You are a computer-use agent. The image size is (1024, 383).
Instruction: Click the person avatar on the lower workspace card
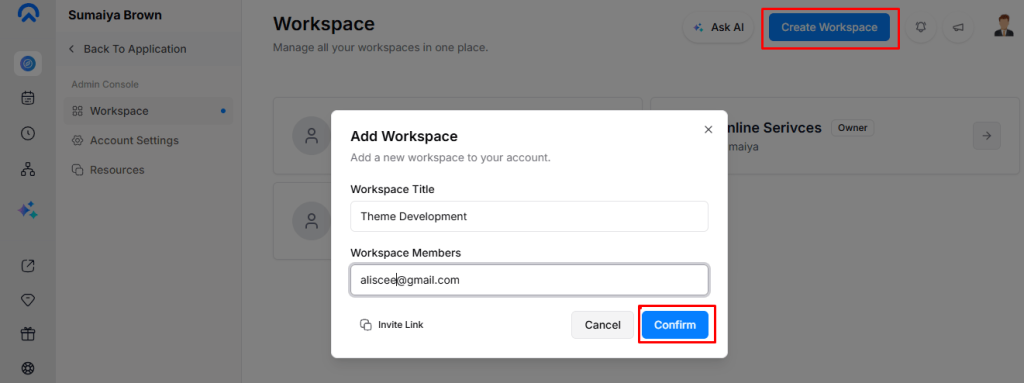pyautogui.click(x=312, y=221)
